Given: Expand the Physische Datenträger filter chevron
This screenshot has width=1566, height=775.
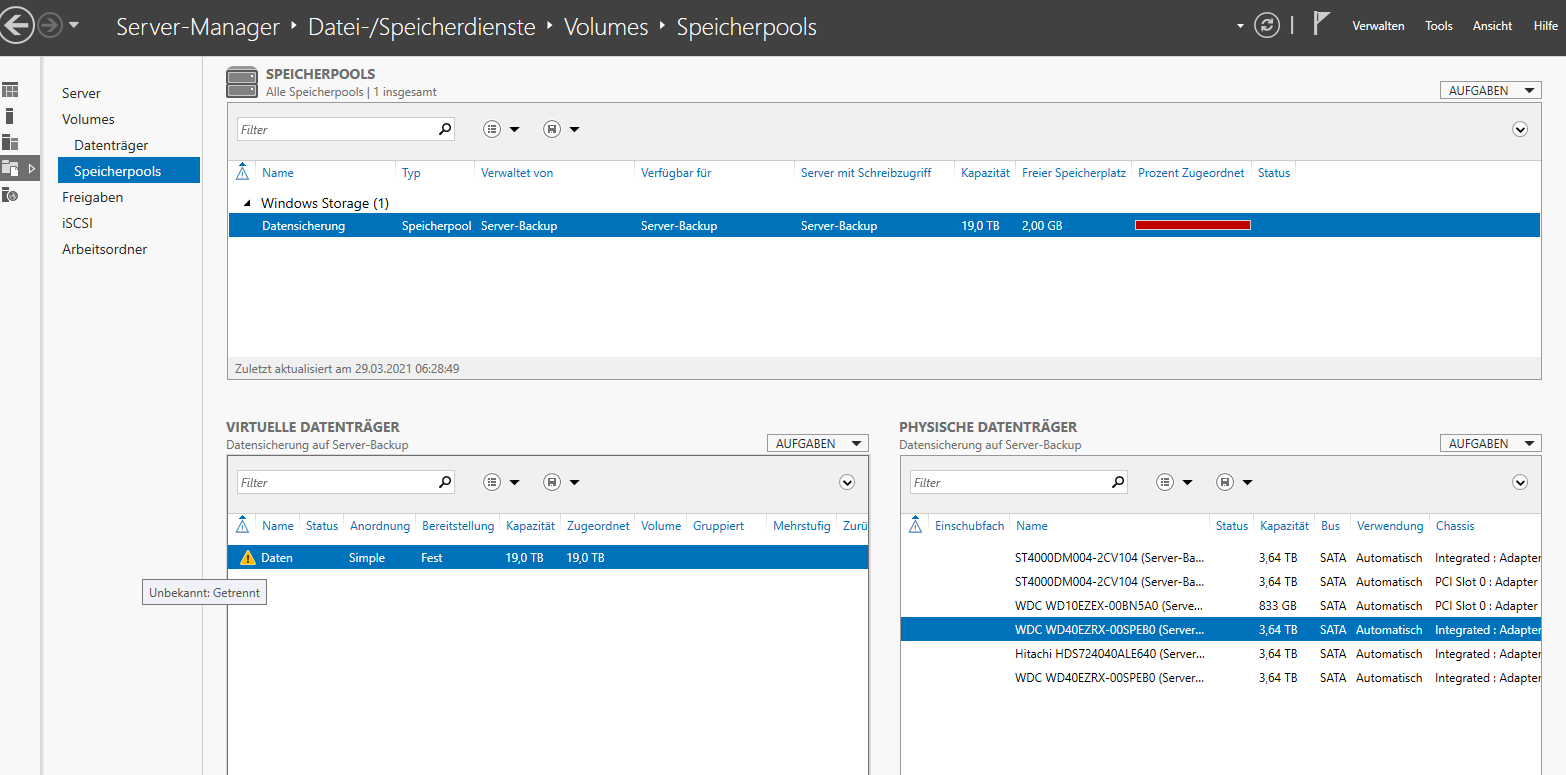Looking at the screenshot, I should pos(1520,482).
